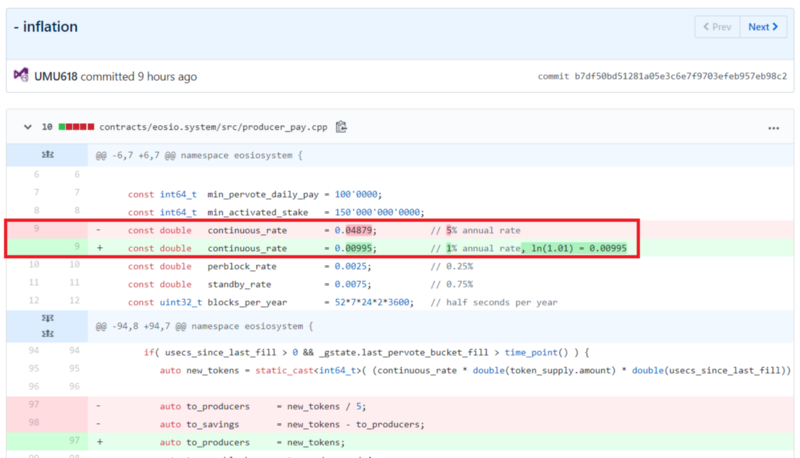800x458 pixels.
Task: Collapse the producer_pay.cpp file diff
Action: 26,128
